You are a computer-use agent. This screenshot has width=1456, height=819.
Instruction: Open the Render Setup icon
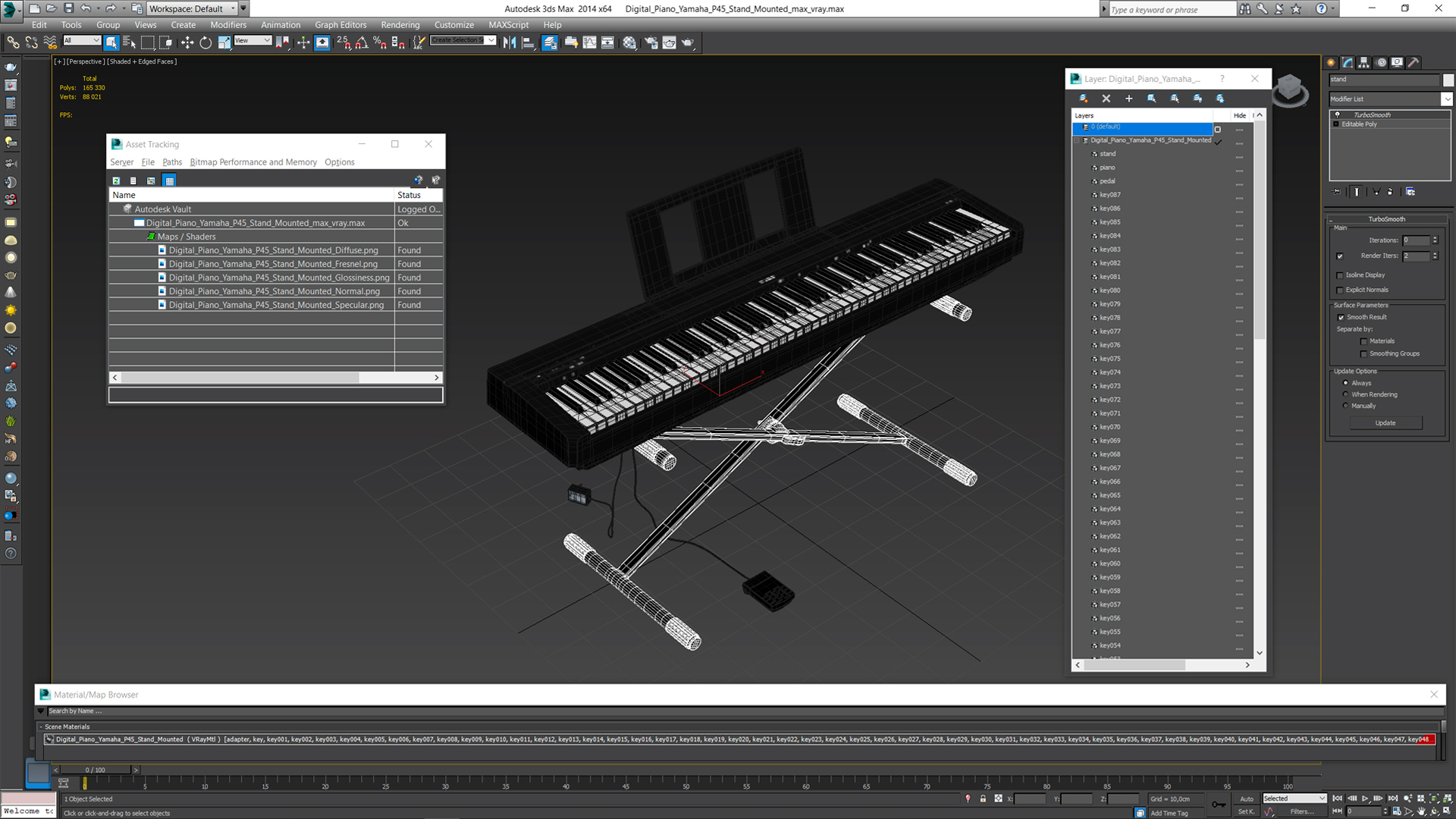(x=651, y=42)
